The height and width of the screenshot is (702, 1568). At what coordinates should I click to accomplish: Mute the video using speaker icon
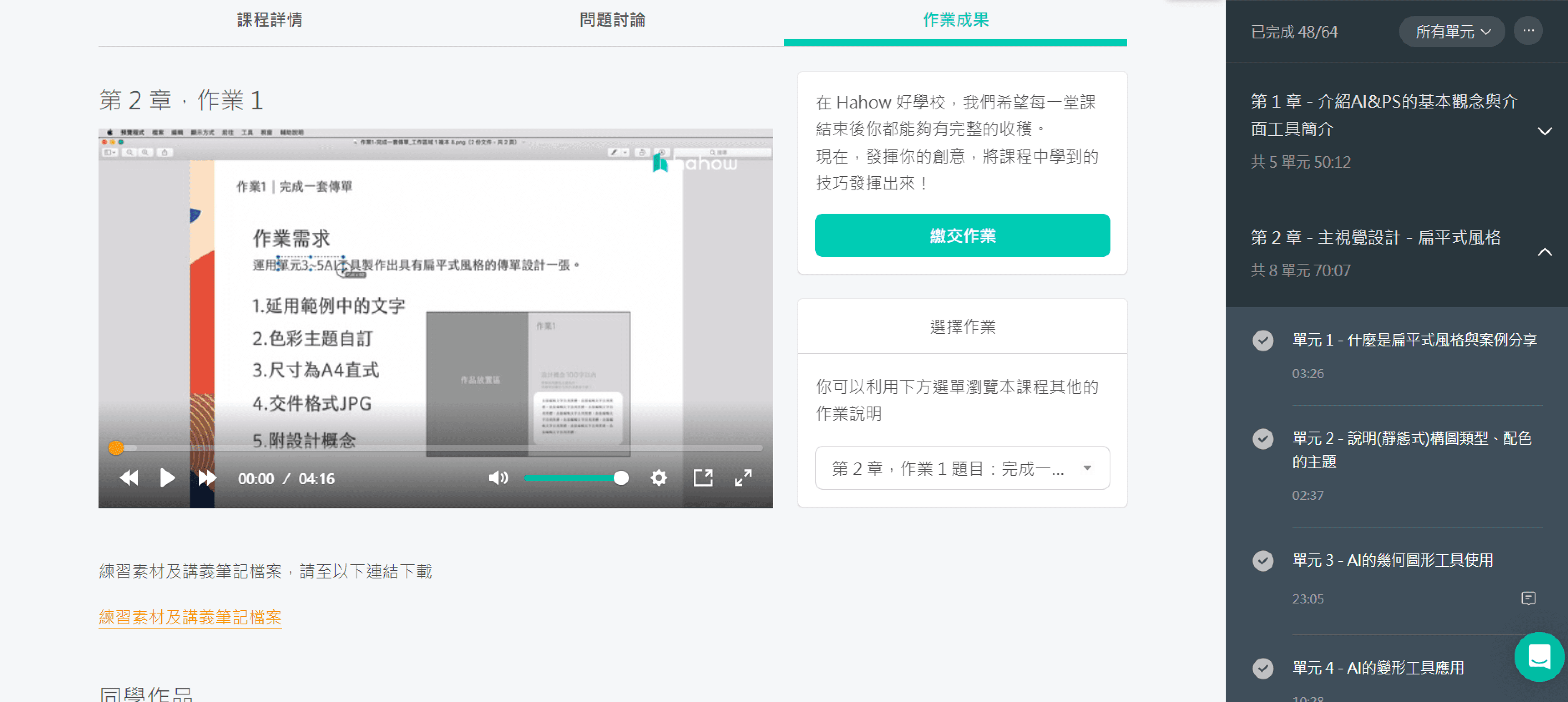(x=497, y=478)
